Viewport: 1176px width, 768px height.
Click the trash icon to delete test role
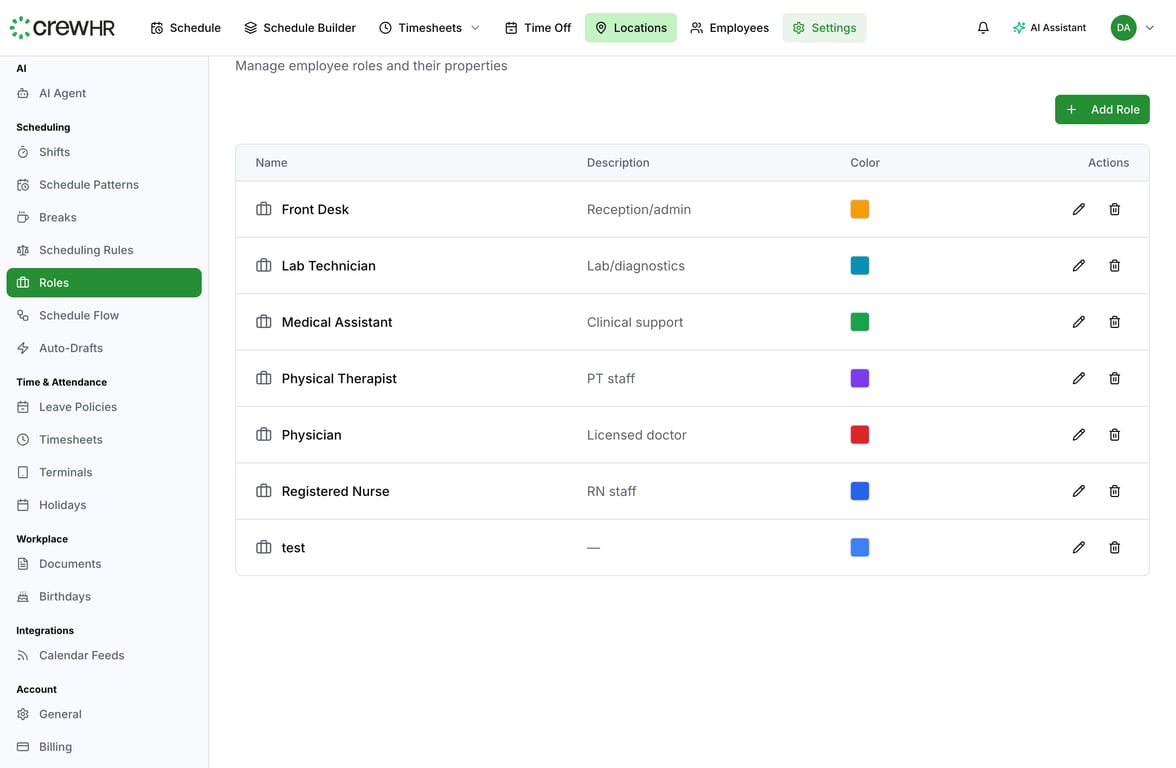[1114, 547]
